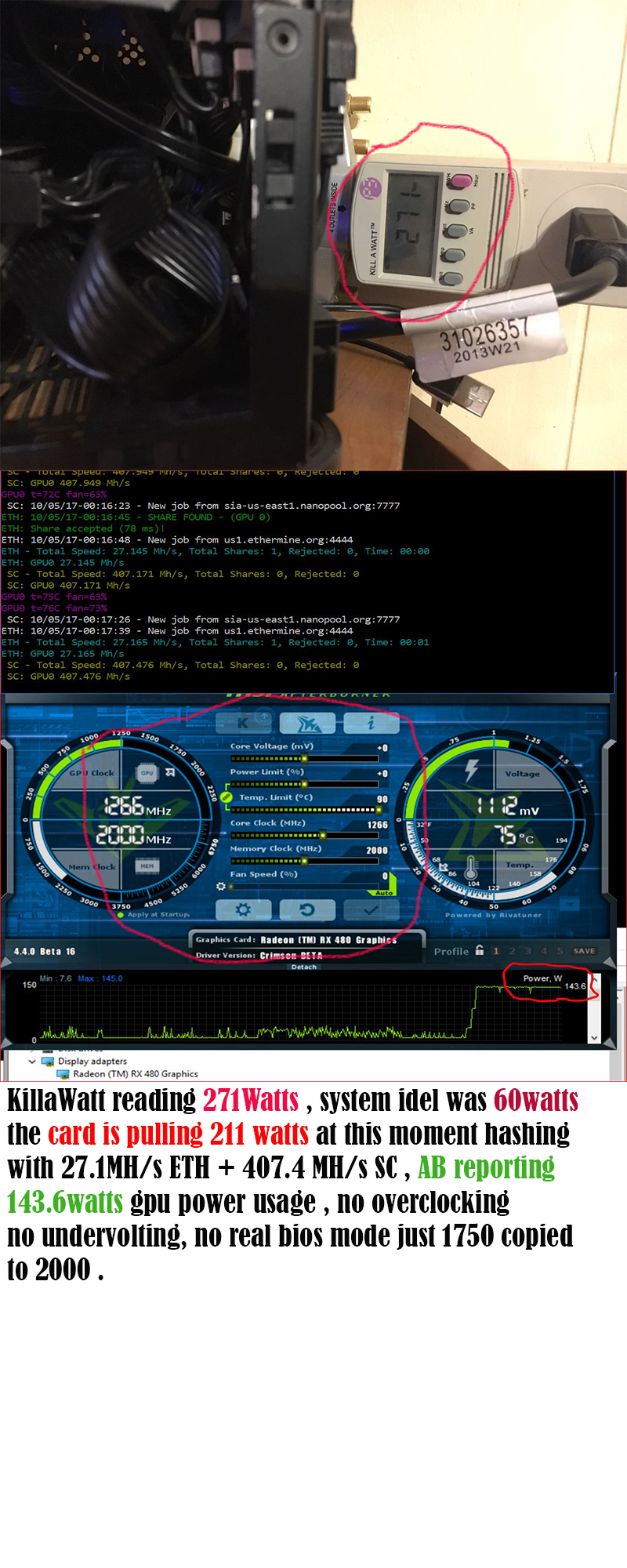Select profile slot 1

(x=495, y=951)
